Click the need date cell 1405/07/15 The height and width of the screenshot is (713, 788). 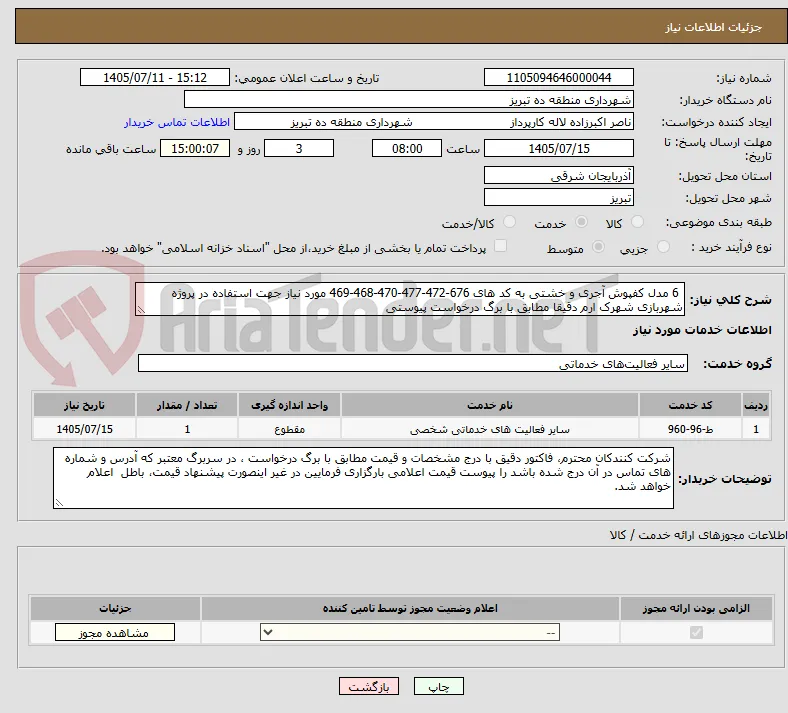pyautogui.click(x=84, y=429)
